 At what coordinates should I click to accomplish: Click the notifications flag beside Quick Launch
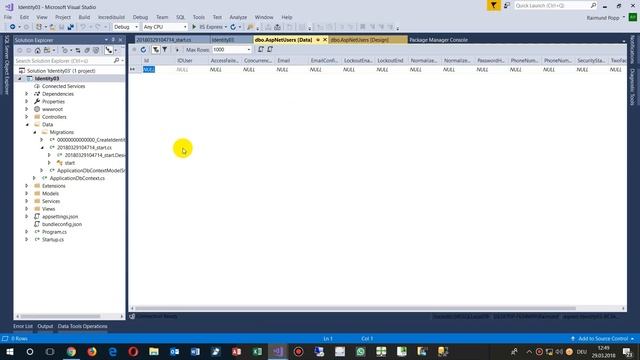pyautogui.click(x=507, y=5)
